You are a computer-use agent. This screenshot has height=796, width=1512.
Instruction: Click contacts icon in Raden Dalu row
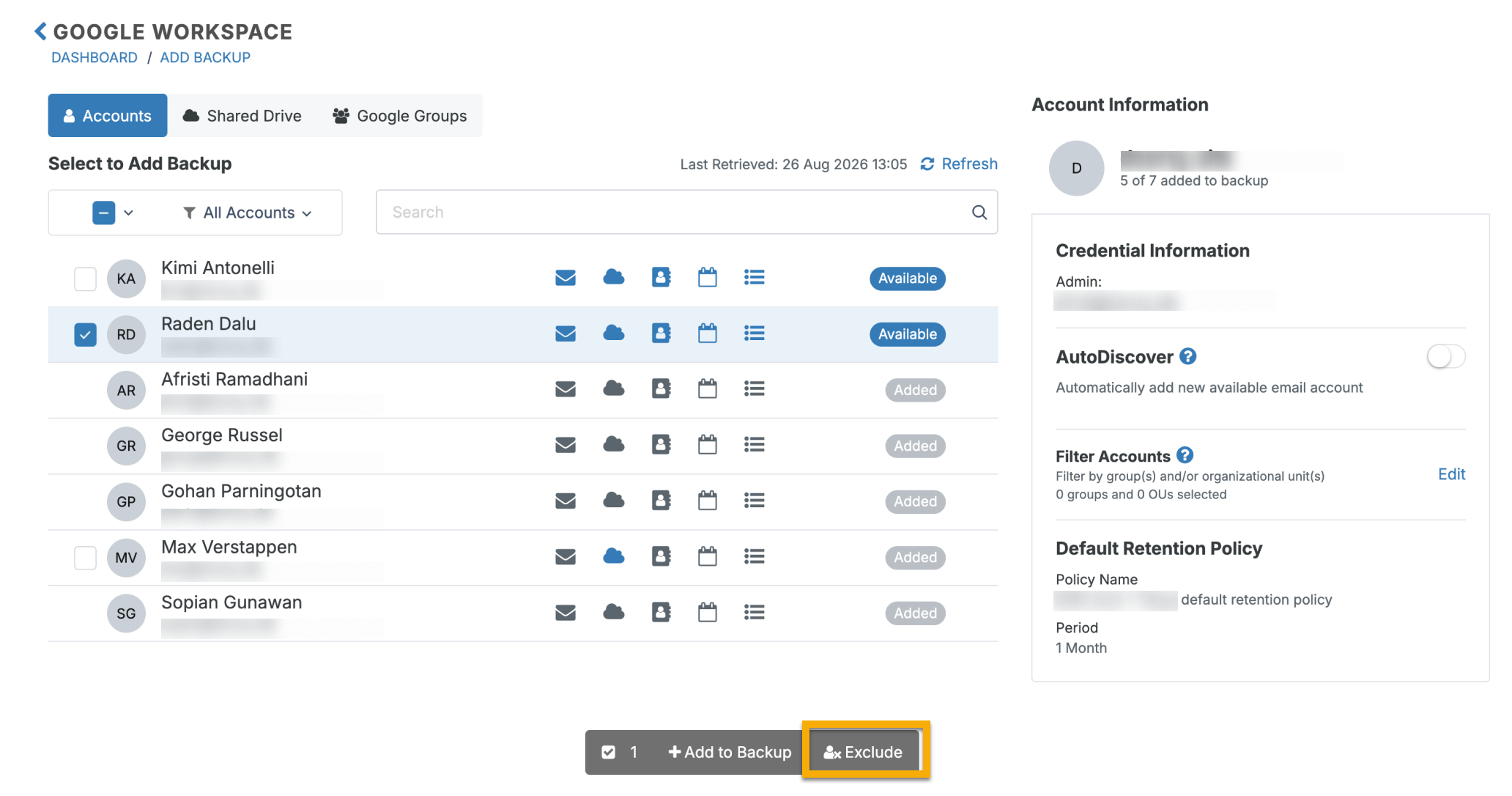click(x=661, y=333)
